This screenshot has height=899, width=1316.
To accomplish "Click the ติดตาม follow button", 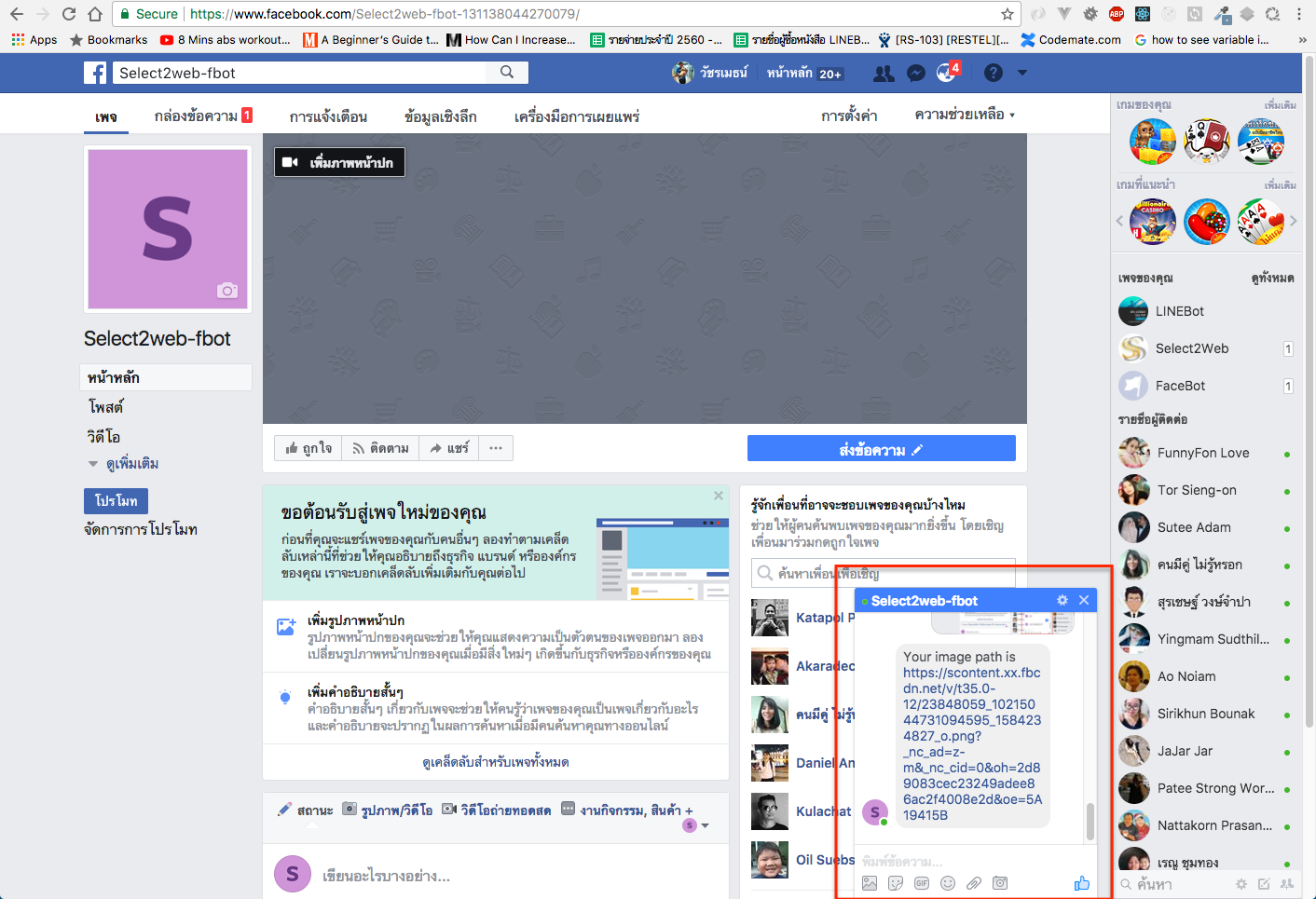I will 380,448.
